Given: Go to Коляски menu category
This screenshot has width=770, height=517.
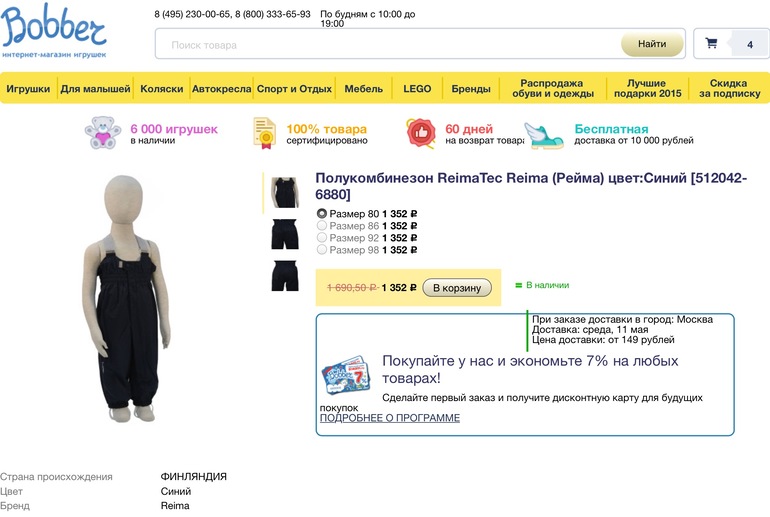Looking at the screenshot, I should tap(161, 89).
